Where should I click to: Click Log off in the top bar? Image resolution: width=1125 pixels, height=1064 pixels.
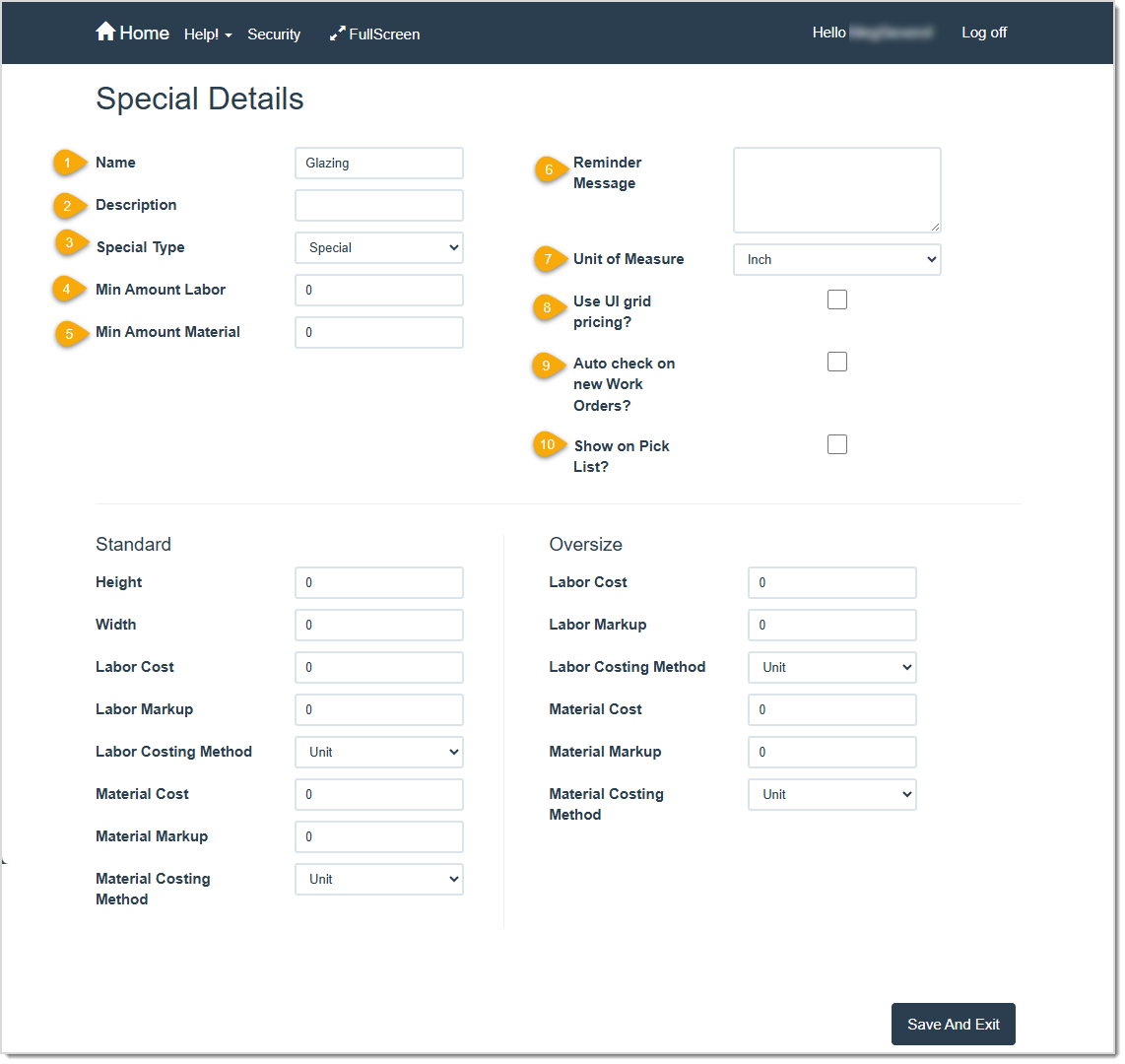coord(983,32)
